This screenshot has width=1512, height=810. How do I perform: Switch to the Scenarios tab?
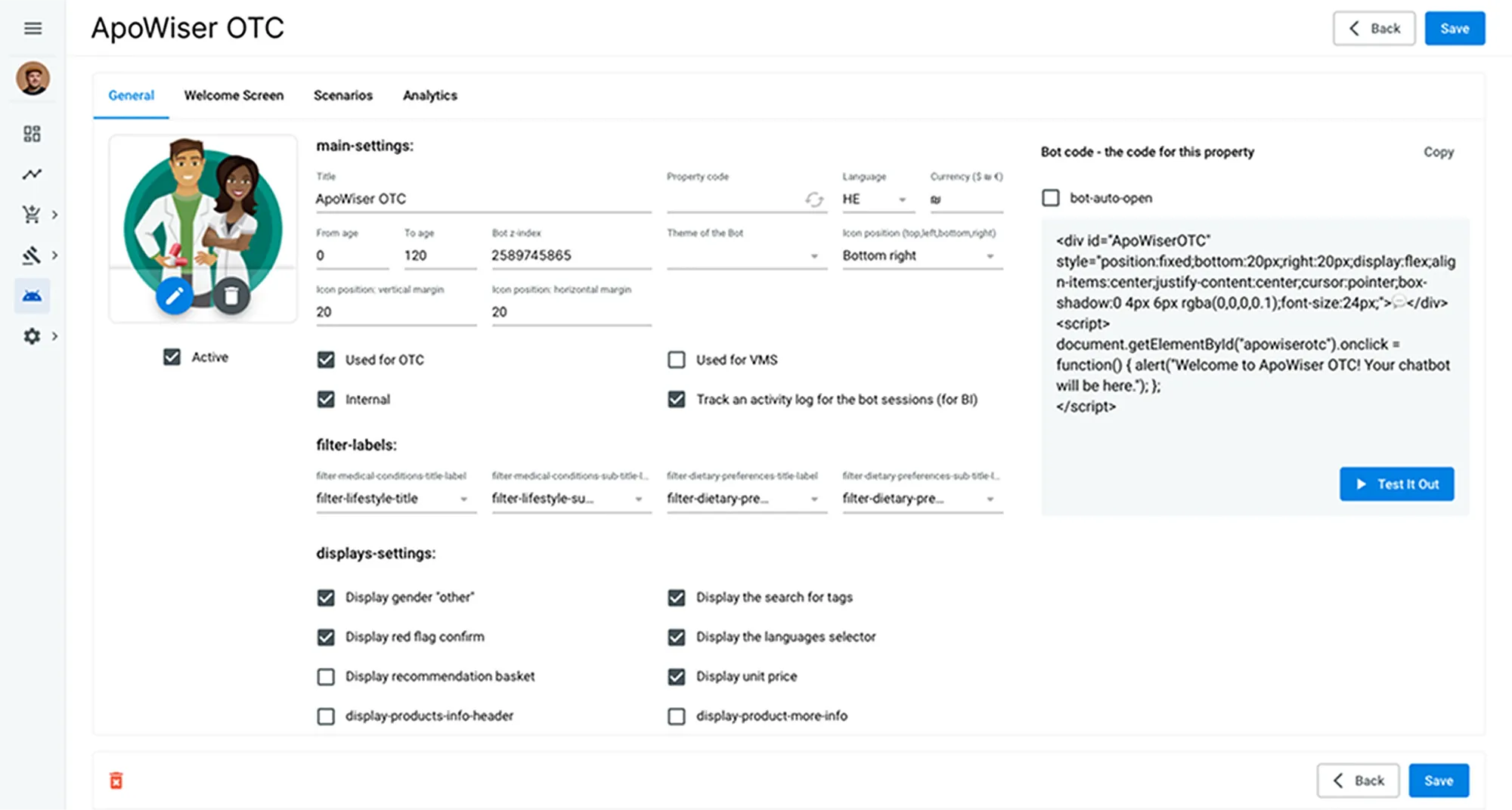pos(343,95)
